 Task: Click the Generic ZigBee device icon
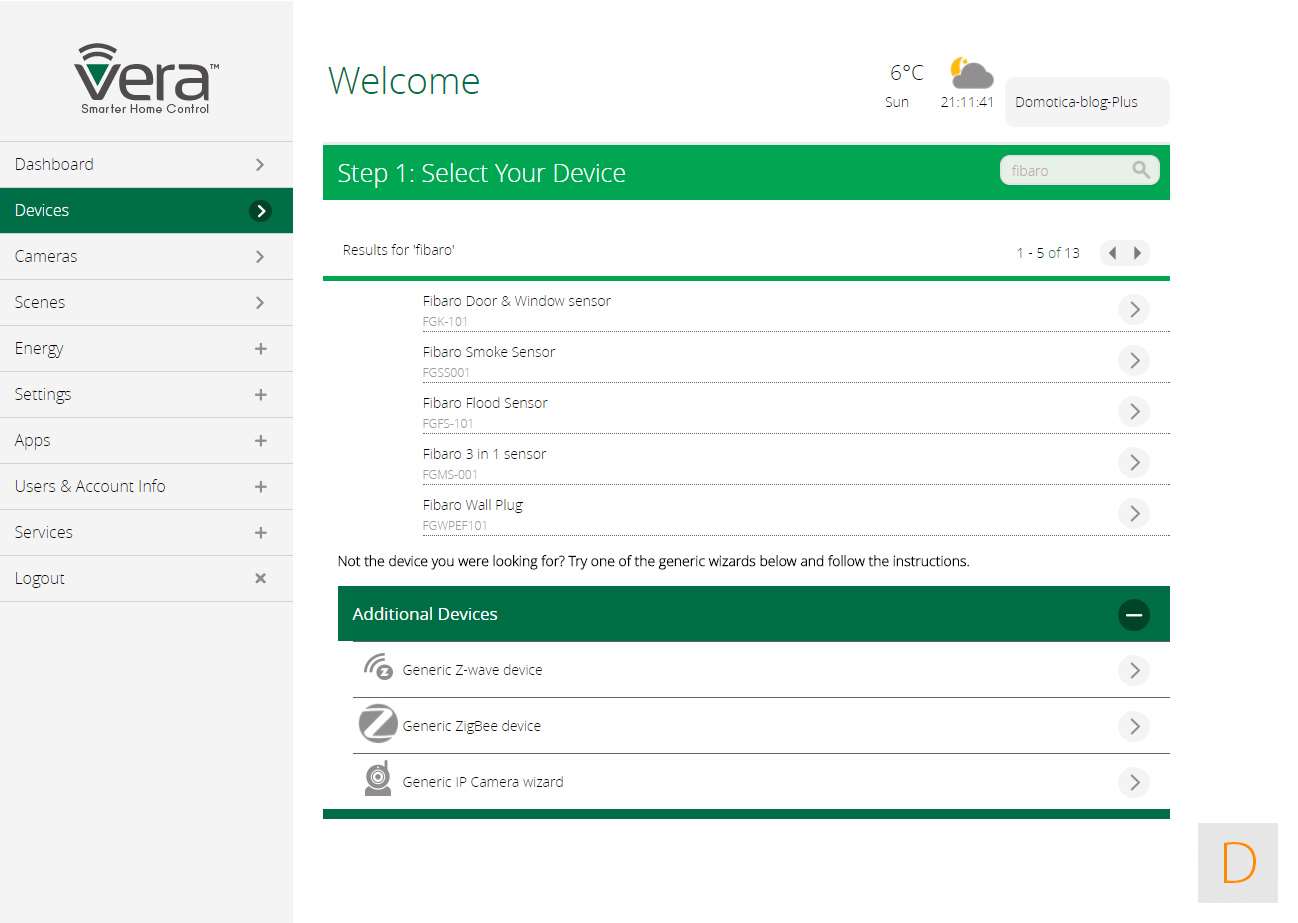[x=378, y=724]
